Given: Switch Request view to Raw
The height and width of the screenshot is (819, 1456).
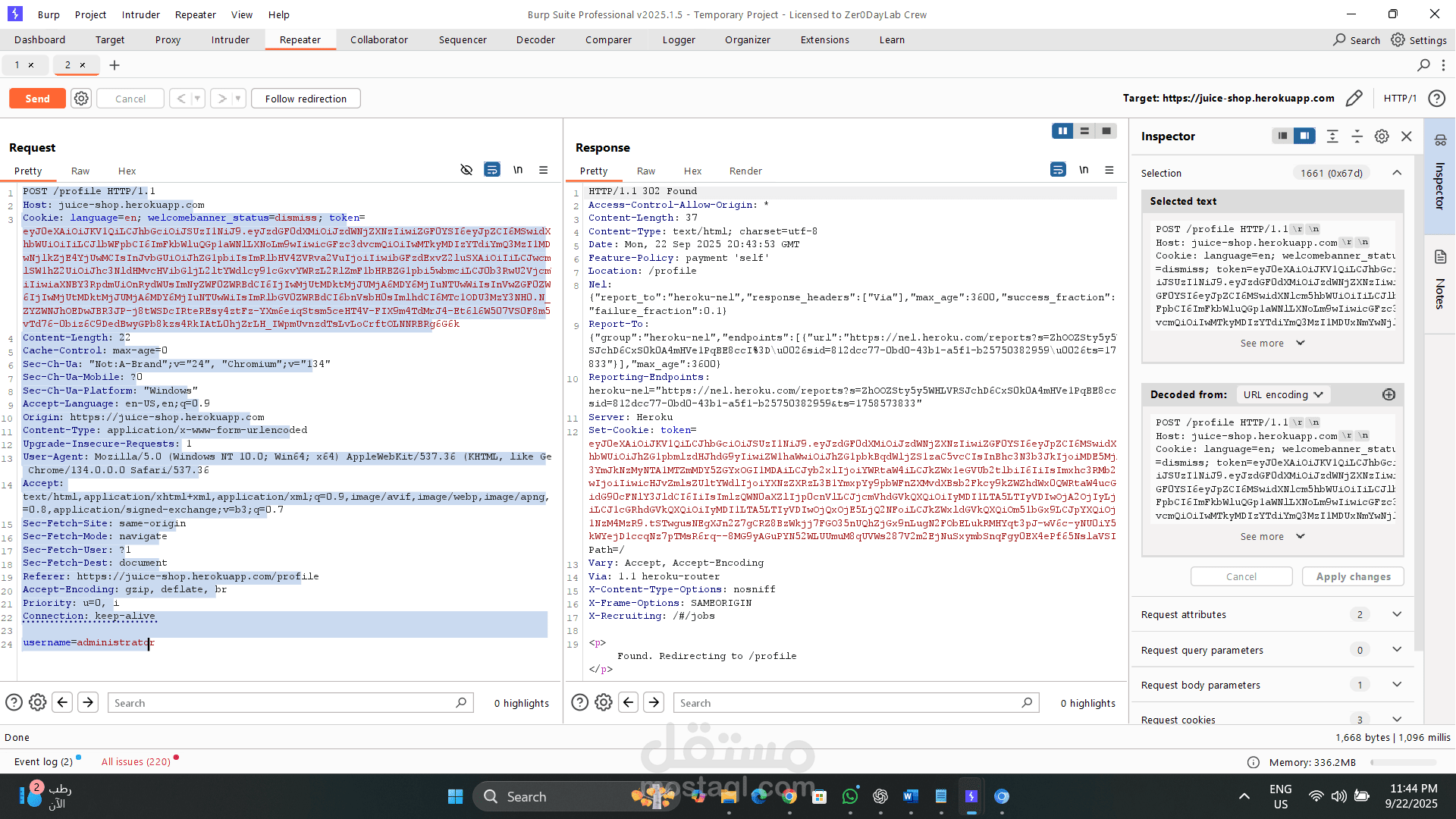Looking at the screenshot, I should point(80,171).
